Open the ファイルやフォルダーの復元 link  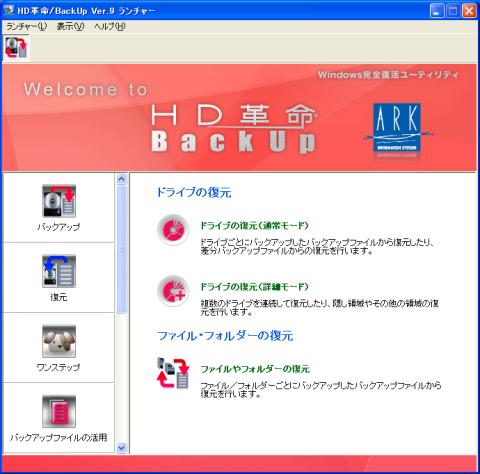[255, 369]
